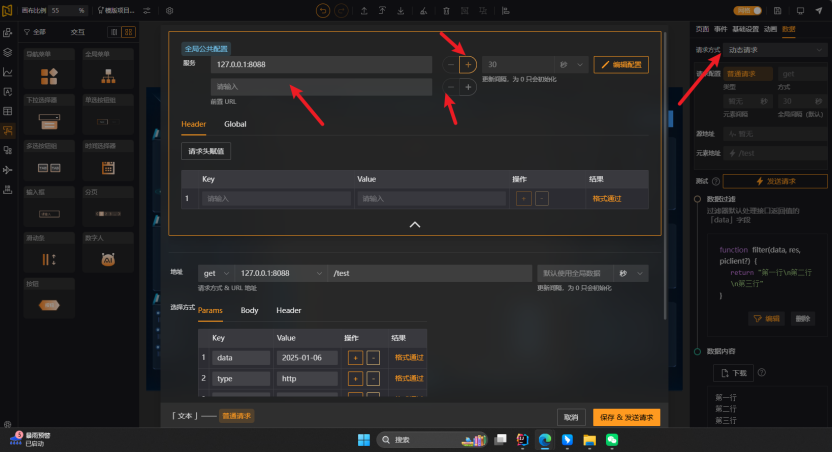The width and height of the screenshot is (832, 452).
Task: Select the 全局菜单 hierarchy component icon
Action: [108, 76]
